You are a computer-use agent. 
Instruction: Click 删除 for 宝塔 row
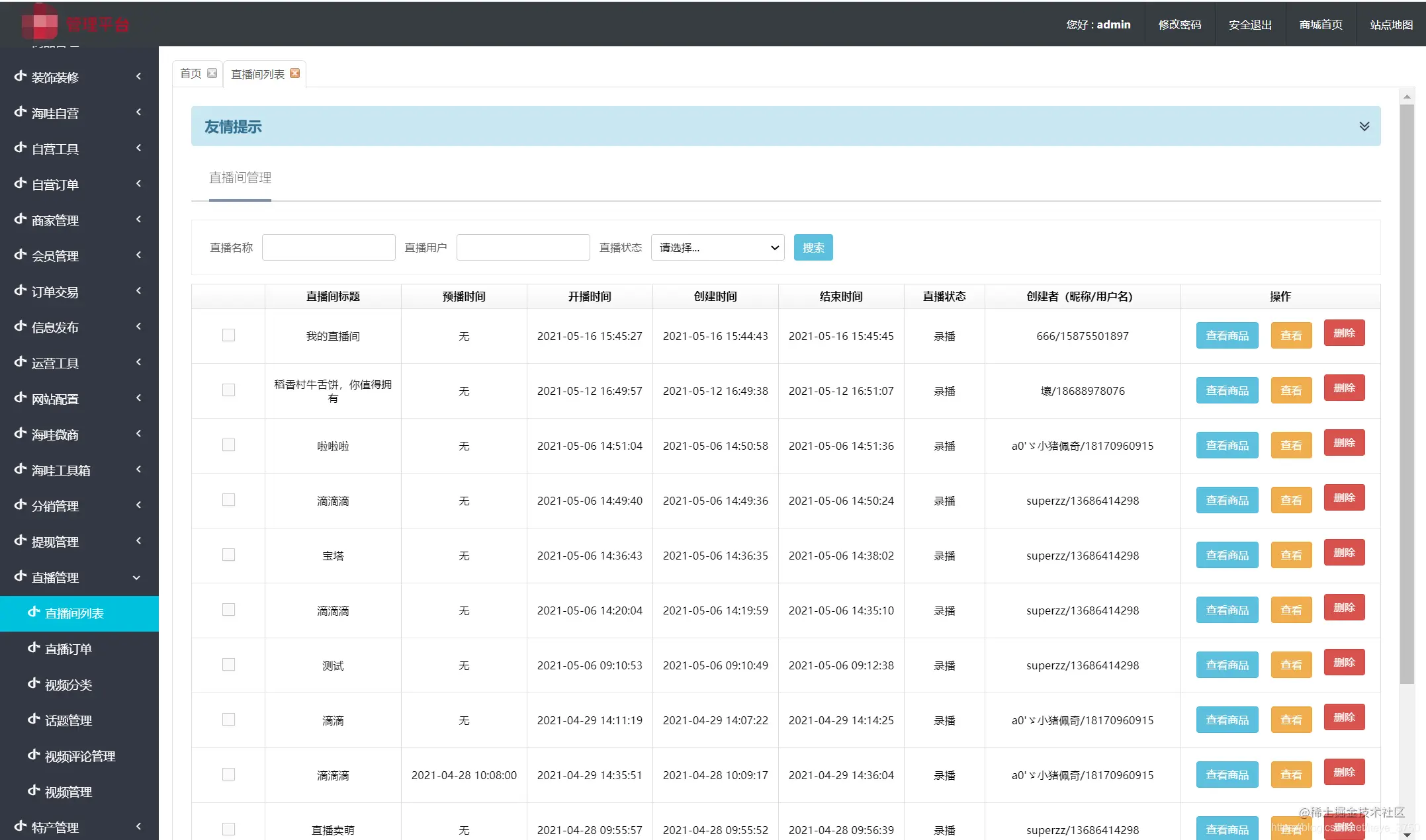click(x=1344, y=552)
